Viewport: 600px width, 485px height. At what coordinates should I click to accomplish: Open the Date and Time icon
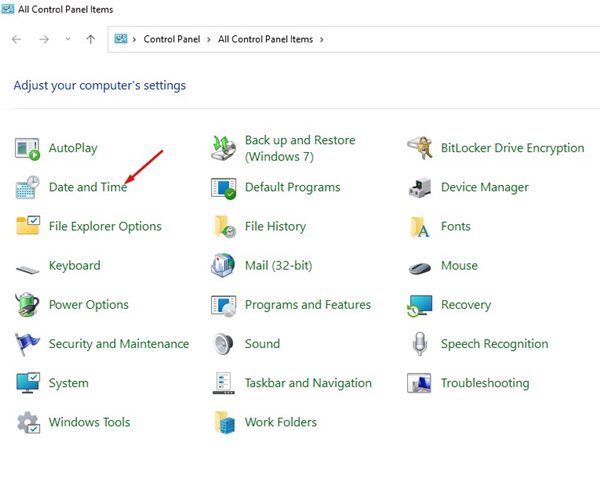point(27,187)
